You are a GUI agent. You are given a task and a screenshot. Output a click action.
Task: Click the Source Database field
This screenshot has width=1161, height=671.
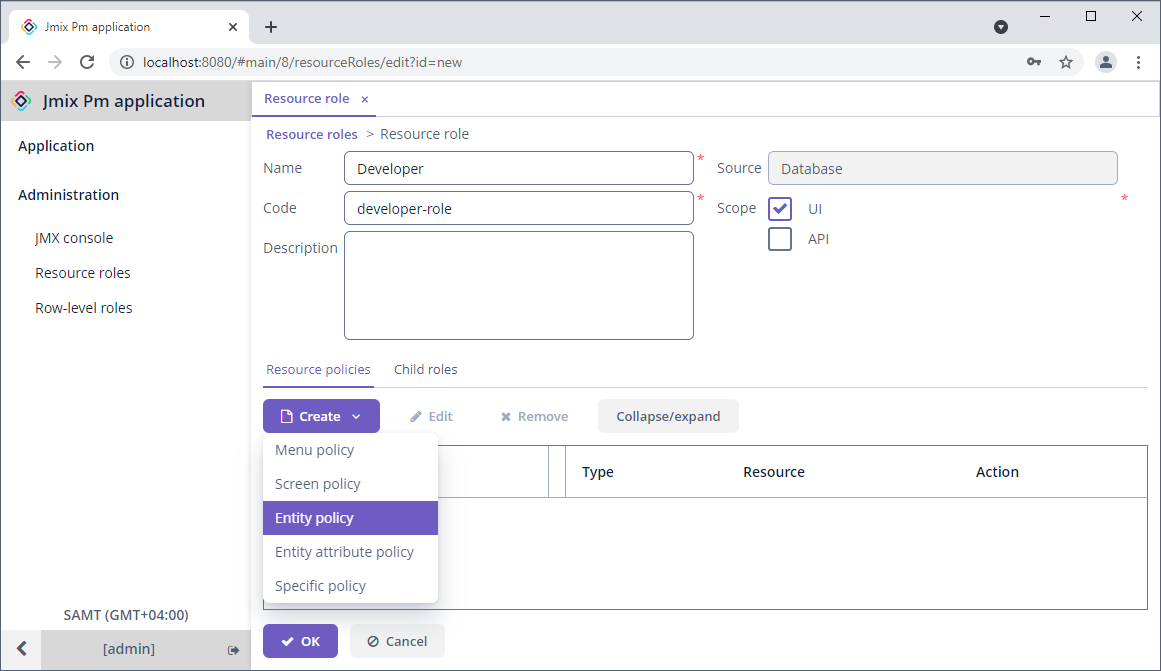point(943,168)
